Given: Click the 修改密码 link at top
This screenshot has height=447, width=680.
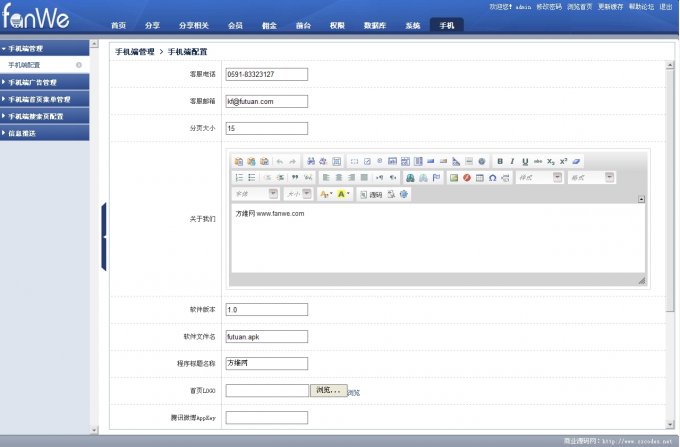Looking at the screenshot, I should click(549, 7).
